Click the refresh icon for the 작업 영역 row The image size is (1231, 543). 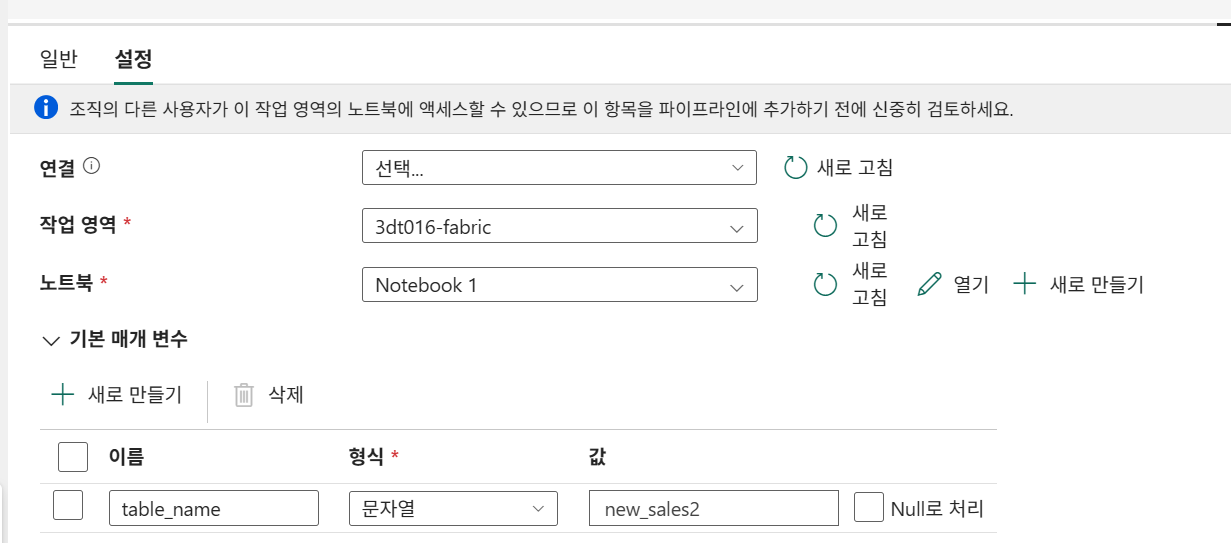[825, 226]
